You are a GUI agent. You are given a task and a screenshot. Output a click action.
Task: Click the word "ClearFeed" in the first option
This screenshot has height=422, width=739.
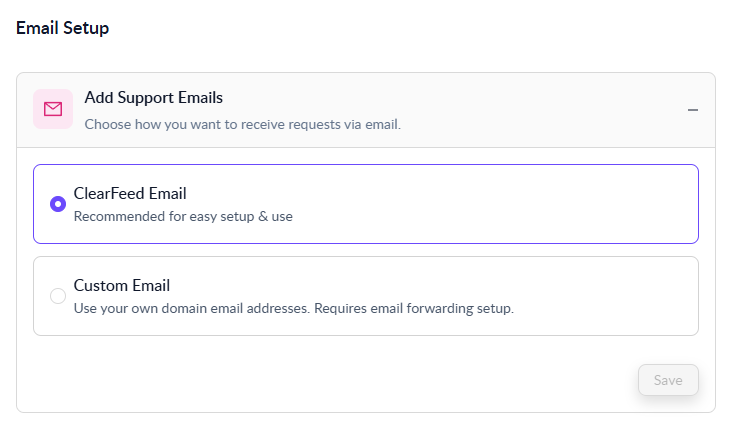pyautogui.click(x=108, y=193)
